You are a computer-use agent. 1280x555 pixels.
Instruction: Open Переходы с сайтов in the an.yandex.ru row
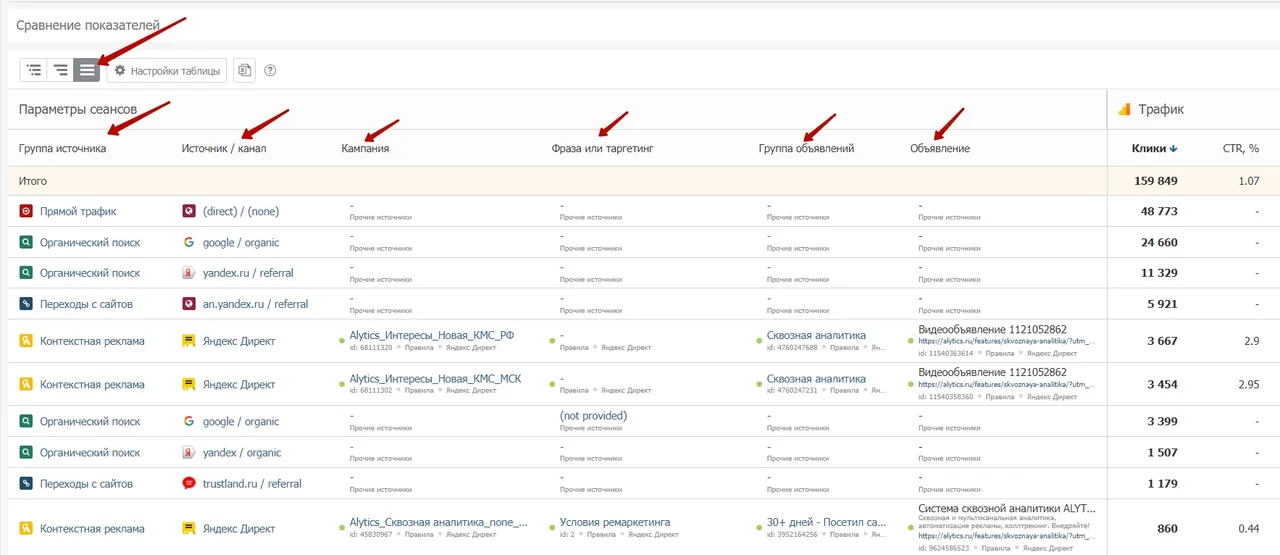click(86, 303)
